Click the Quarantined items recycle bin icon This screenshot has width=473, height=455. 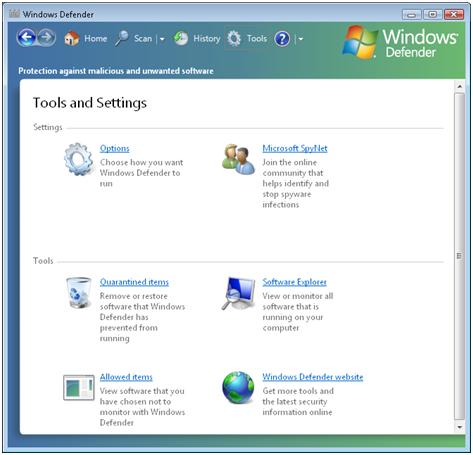pyautogui.click(x=79, y=293)
